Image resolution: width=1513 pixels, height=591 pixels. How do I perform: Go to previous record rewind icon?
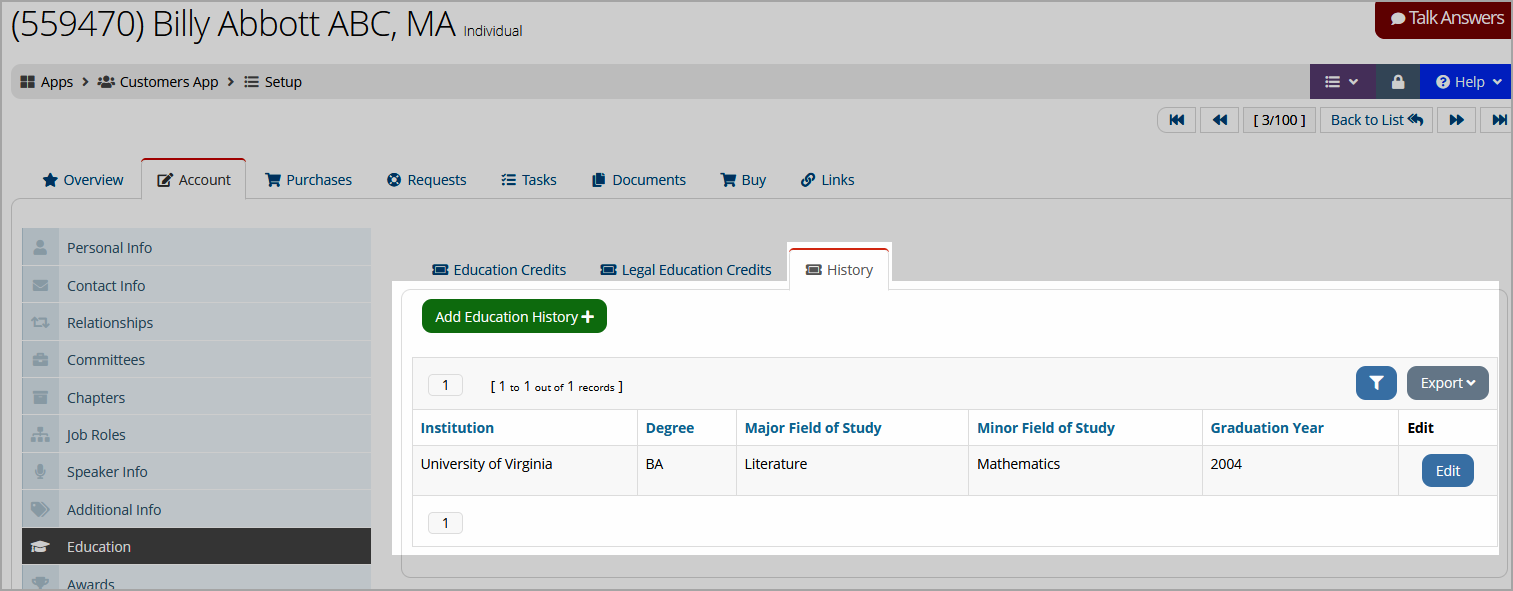coord(1219,120)
